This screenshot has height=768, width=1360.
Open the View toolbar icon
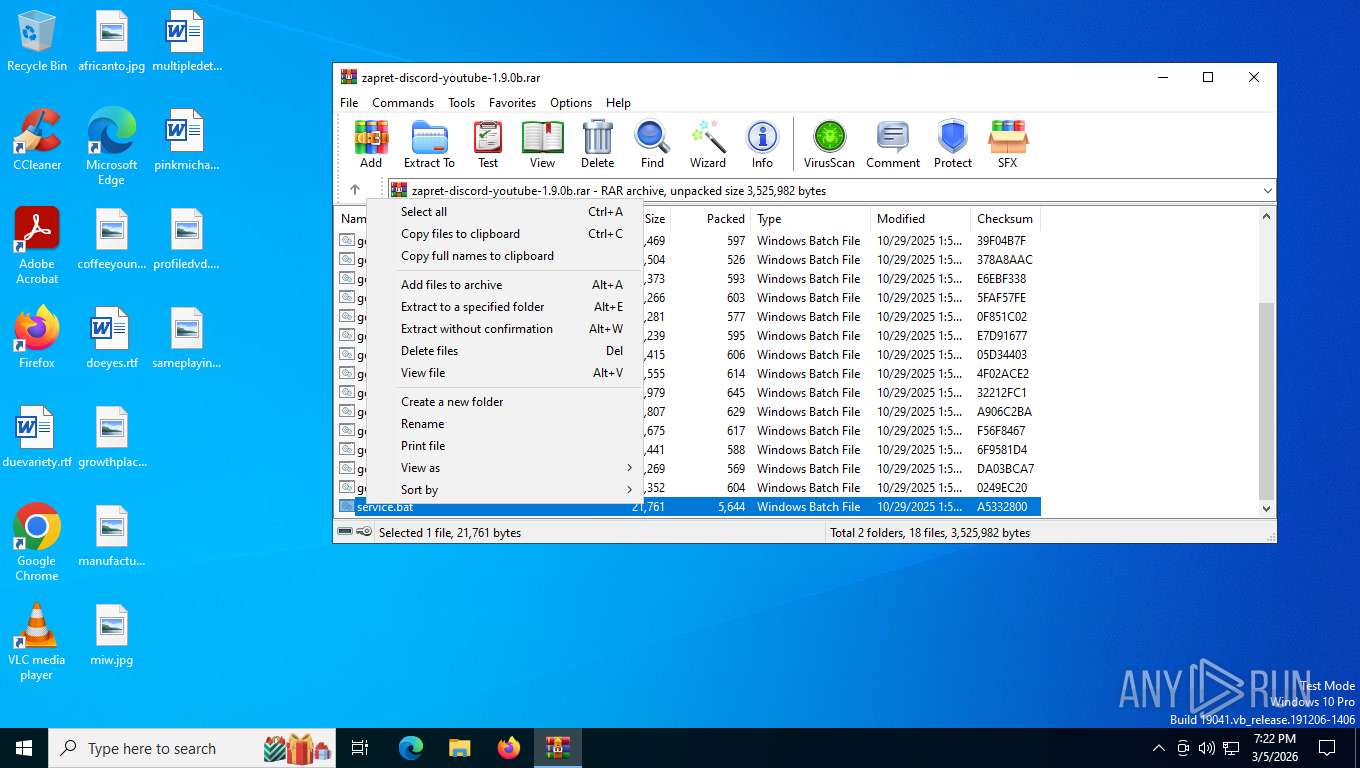pos(542,144)
